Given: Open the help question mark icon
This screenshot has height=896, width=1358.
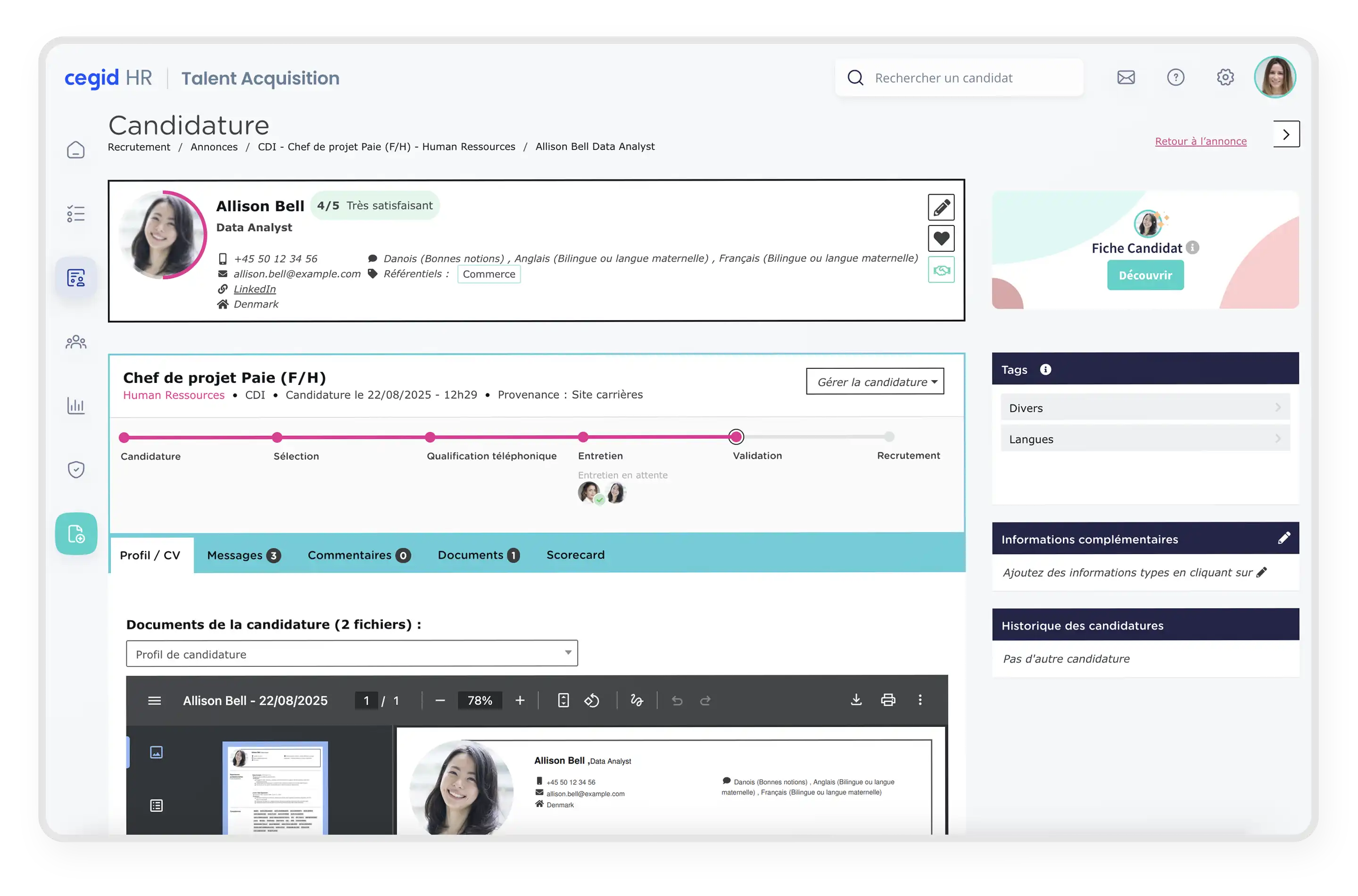Looking at the screenshot, I should click(x=1175, y=78).
